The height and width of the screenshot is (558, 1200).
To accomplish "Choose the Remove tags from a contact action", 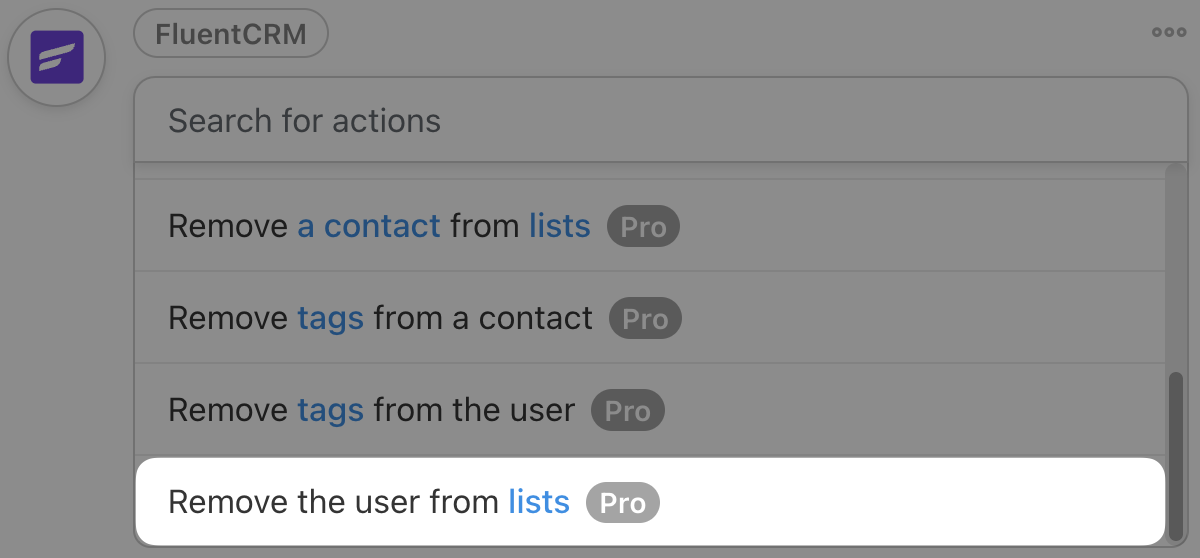I will [x=380, y=319].
